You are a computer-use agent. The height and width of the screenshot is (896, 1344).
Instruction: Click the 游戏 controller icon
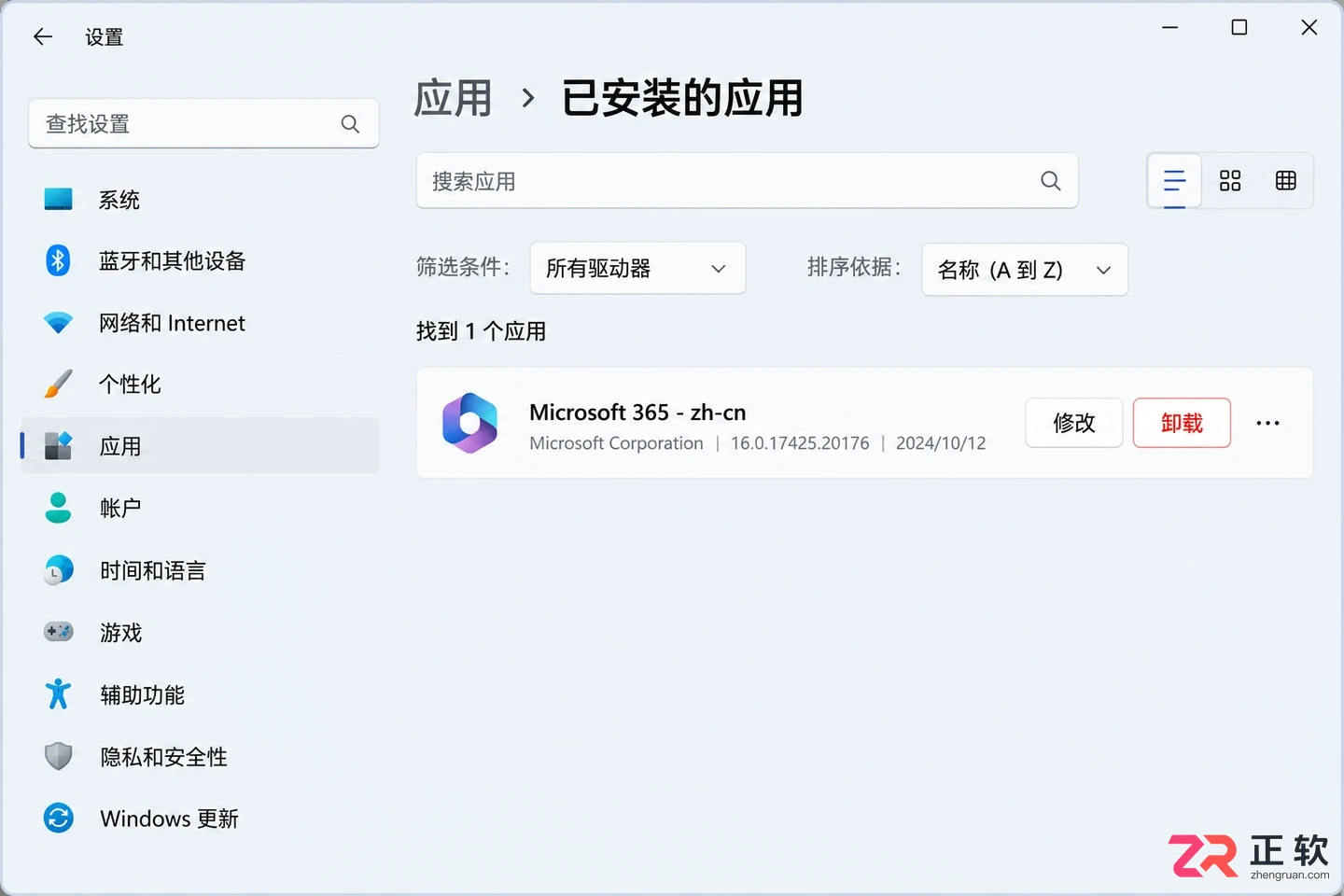[58, 632]
